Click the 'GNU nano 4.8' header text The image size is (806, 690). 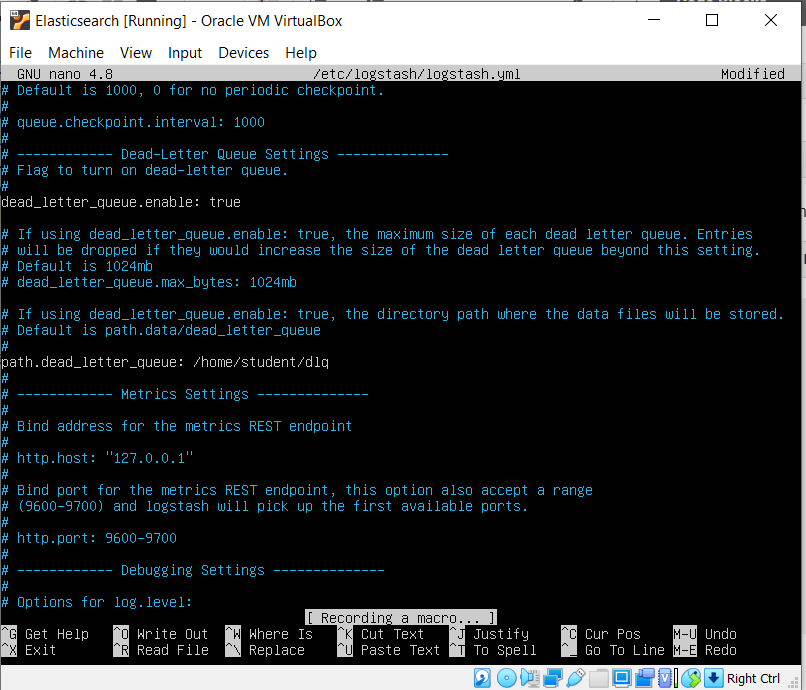[x=65, y=74]
